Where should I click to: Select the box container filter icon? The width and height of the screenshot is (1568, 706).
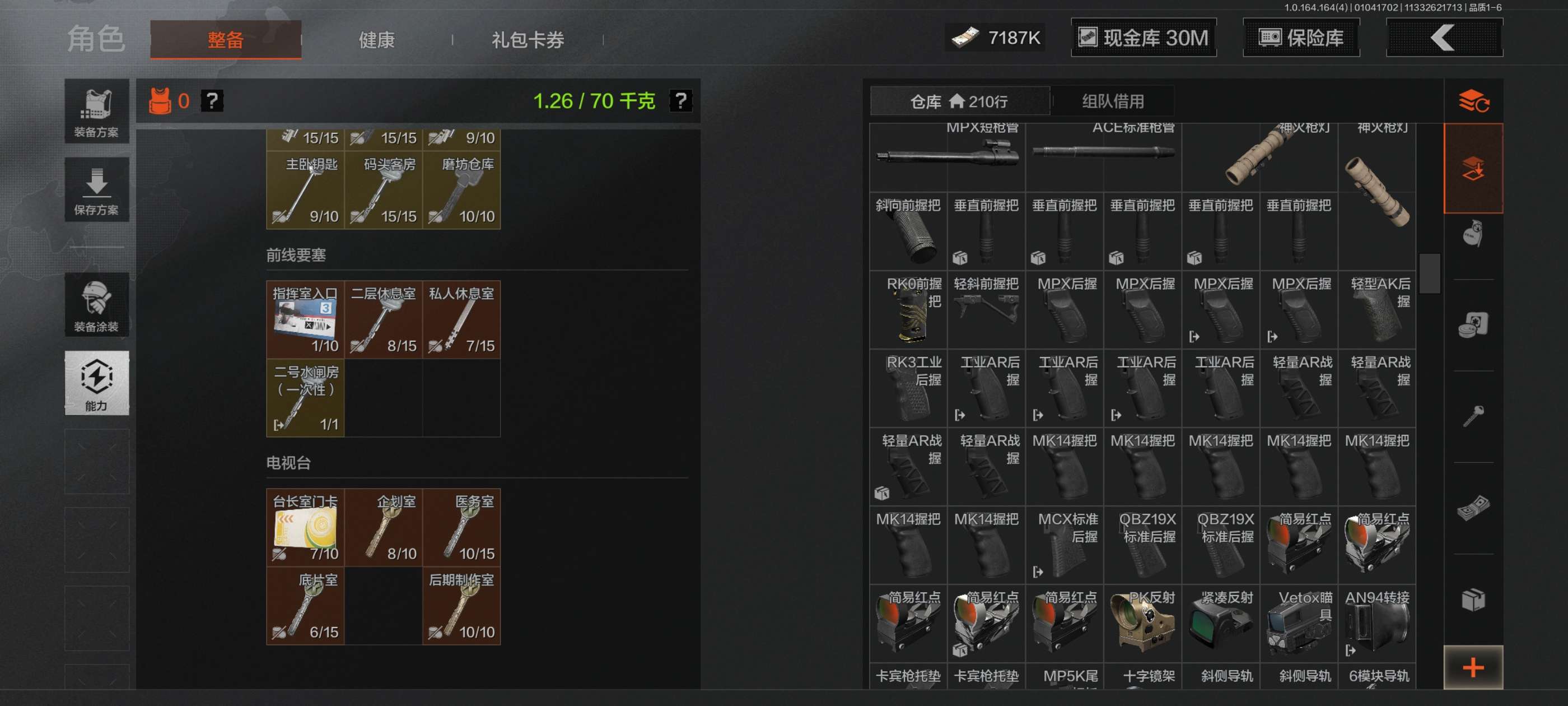pyautogui.click(x=1473, y=600)
